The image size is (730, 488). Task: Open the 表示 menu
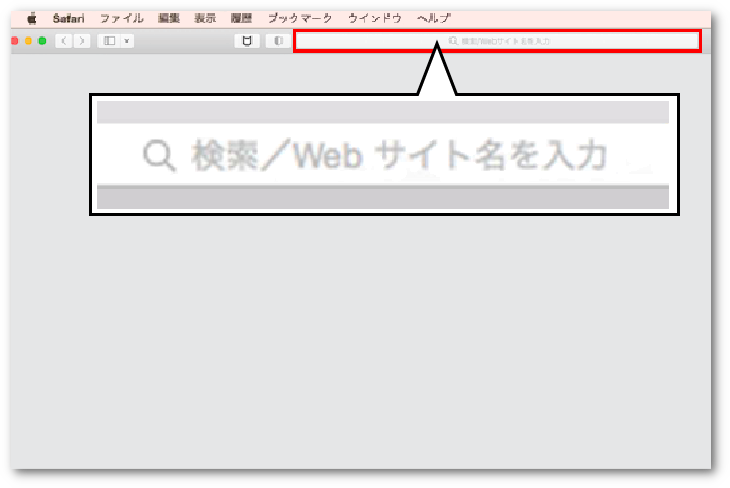coord(205,18)
